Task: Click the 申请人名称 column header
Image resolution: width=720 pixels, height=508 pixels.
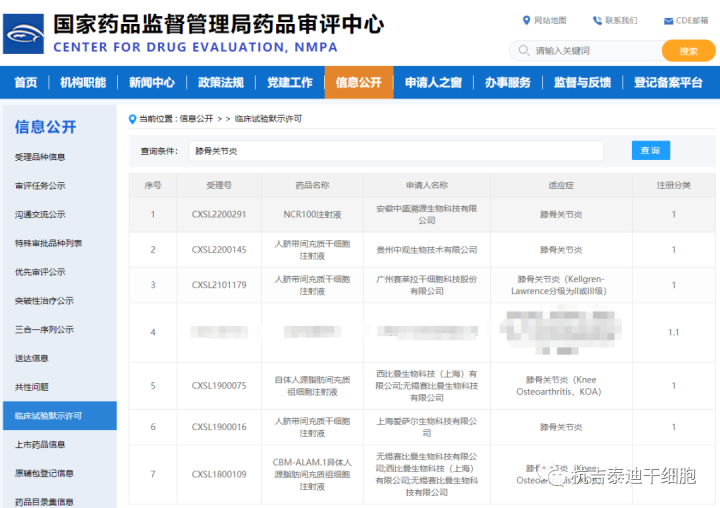Action: [427, 185]
